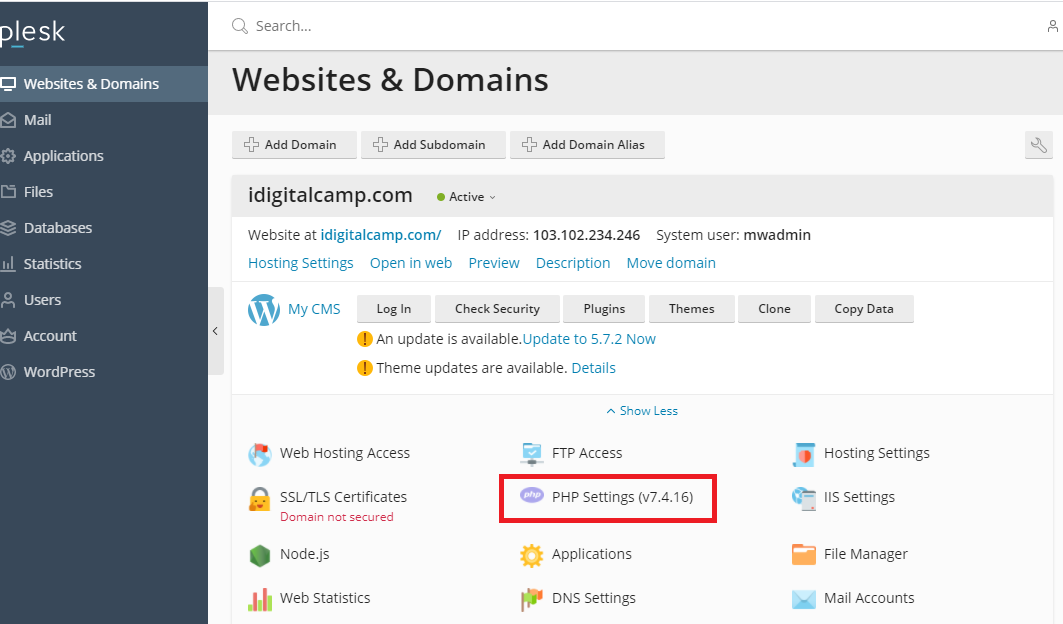
Task: Click the SSL/TLS Certificates padlock icon
Action: [x=259, y=499]
